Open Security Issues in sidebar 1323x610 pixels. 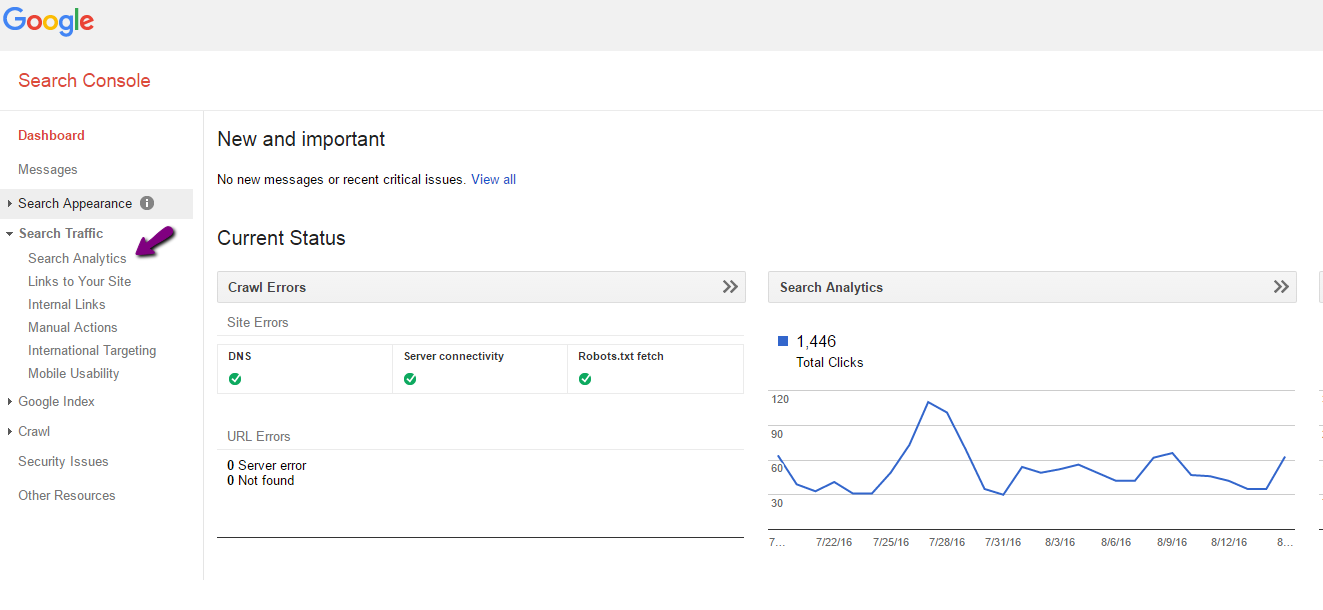(63, 461)
